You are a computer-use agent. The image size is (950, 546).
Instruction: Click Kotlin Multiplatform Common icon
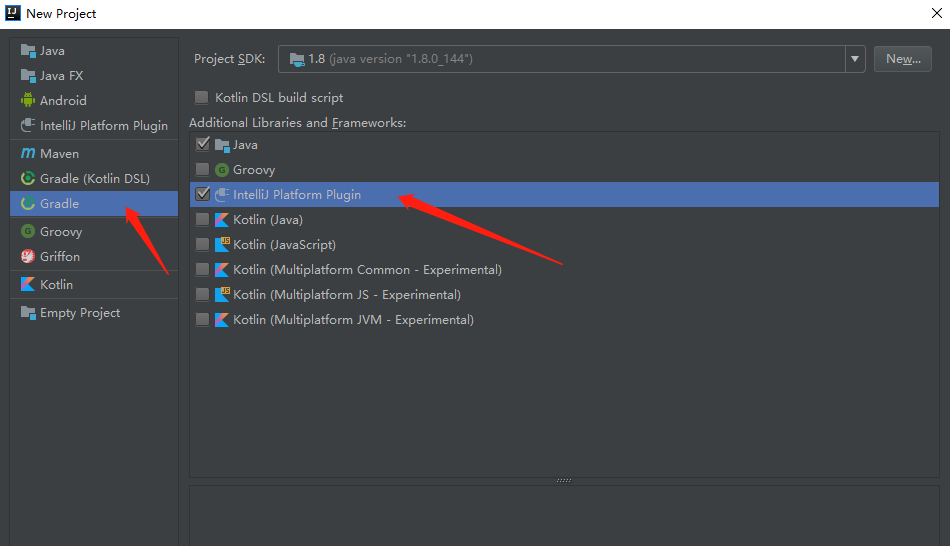222,270
